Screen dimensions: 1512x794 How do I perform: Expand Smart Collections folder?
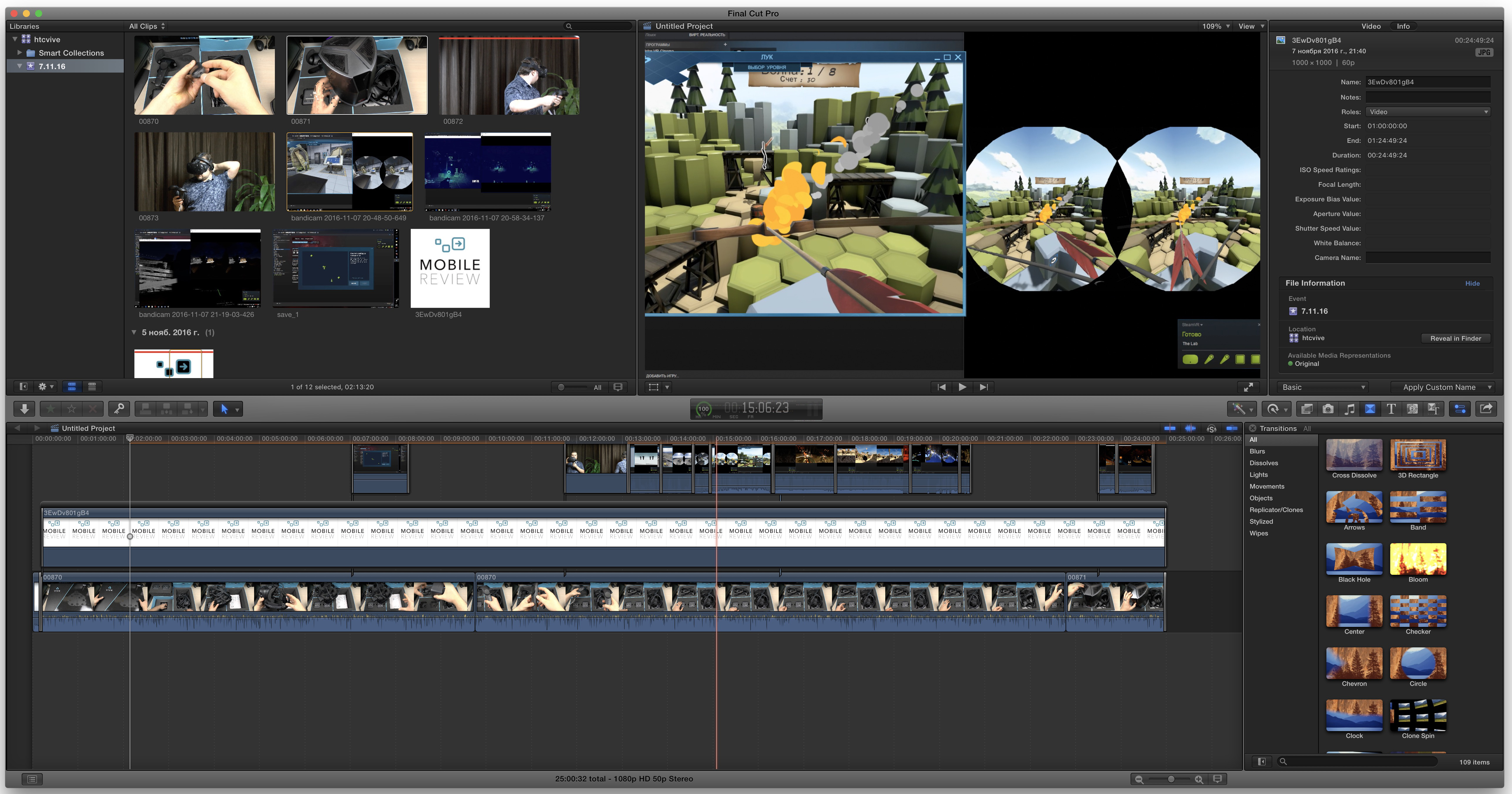[19, 52]
